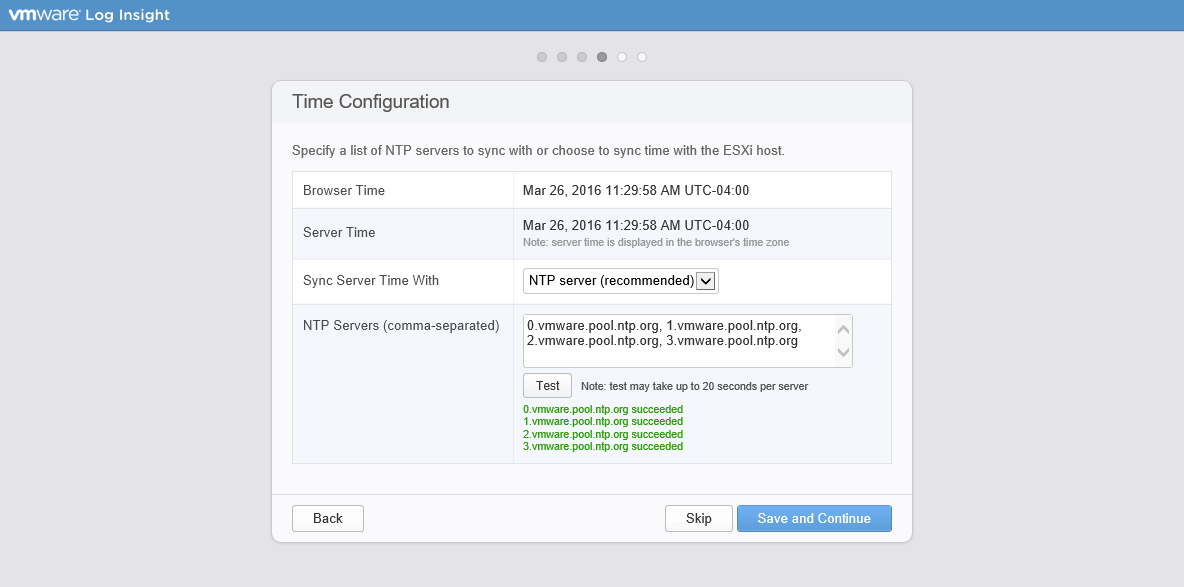Click the second setup progress dot
This screenshot has height=587, width=1184.
pyautogui.click(x=562, y=57)
